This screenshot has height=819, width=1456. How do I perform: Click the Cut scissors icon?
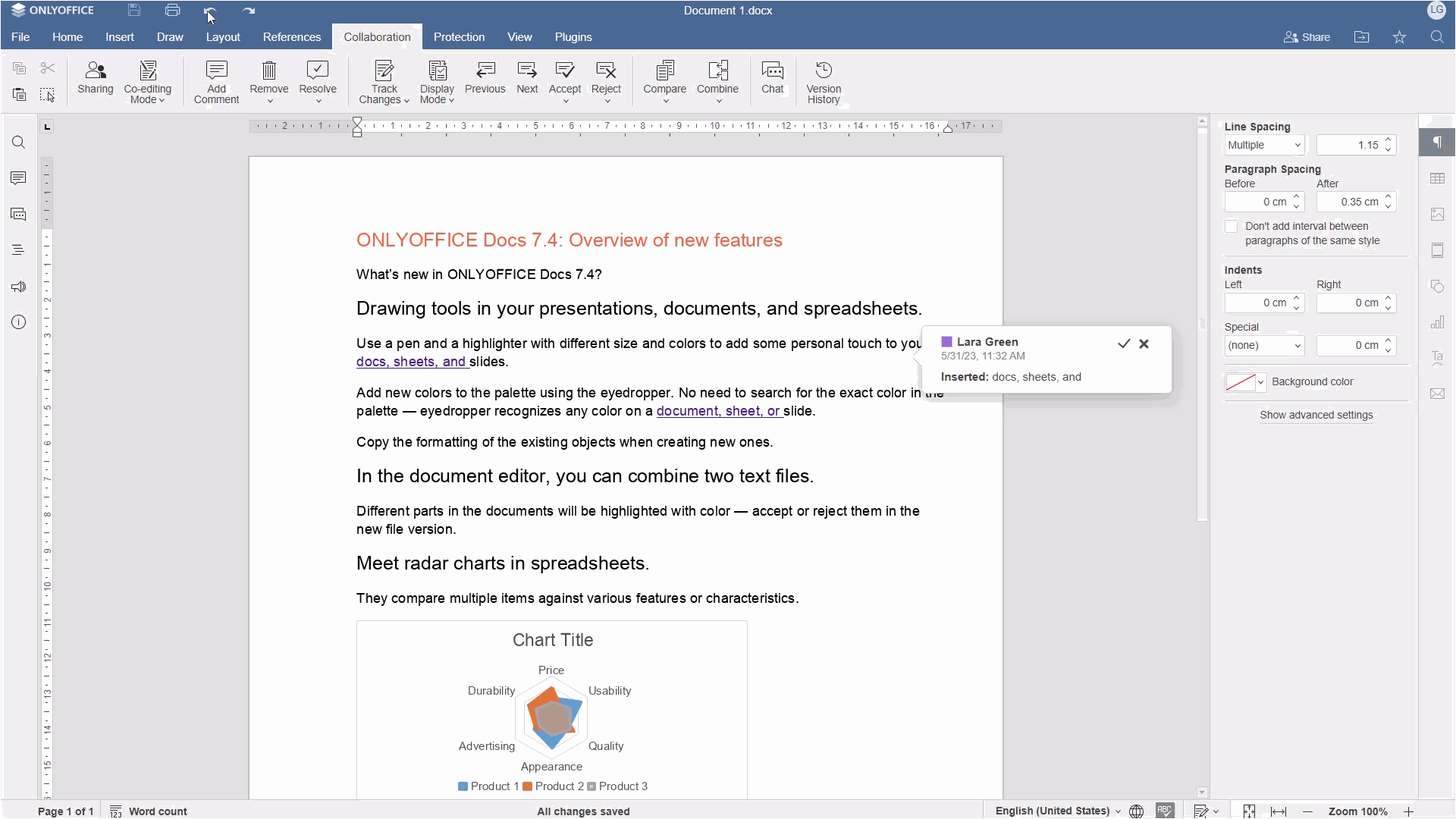[x=48, y=68]
